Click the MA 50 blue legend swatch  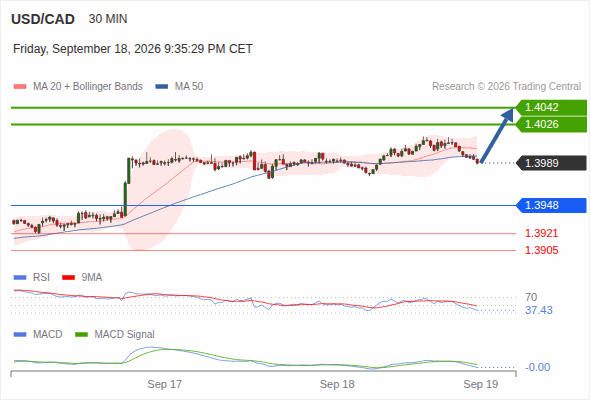tap(162, 87)
